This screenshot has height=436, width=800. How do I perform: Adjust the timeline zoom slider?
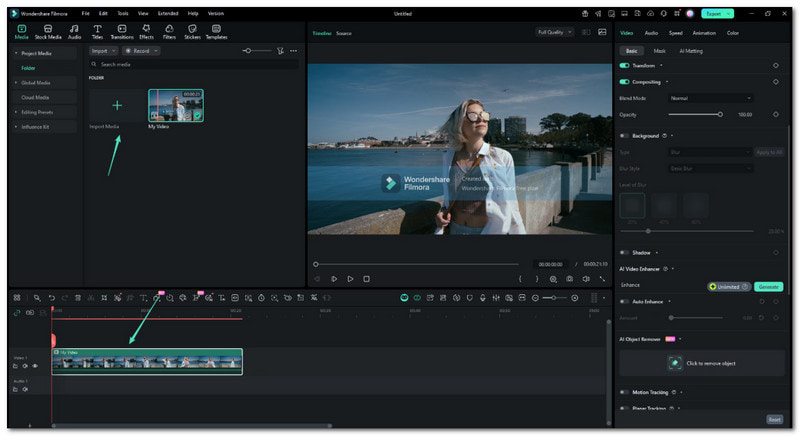pyautogui.click(x=555, y=298)
